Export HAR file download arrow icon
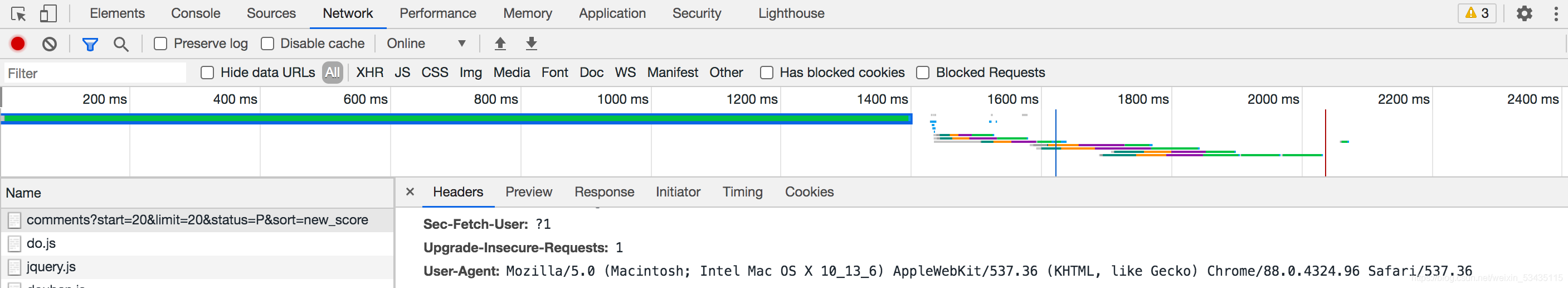This screenshot has height=288, width=1568. click(x=531, y=44)
